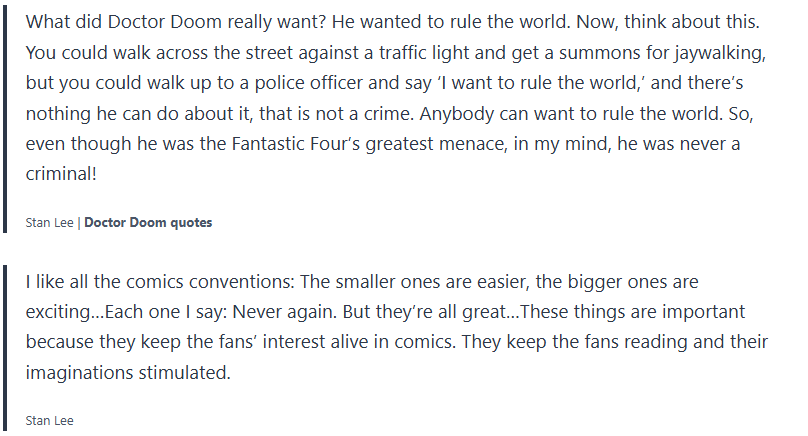Click Stan Lee under the comics conventions quote

point(49,421)
